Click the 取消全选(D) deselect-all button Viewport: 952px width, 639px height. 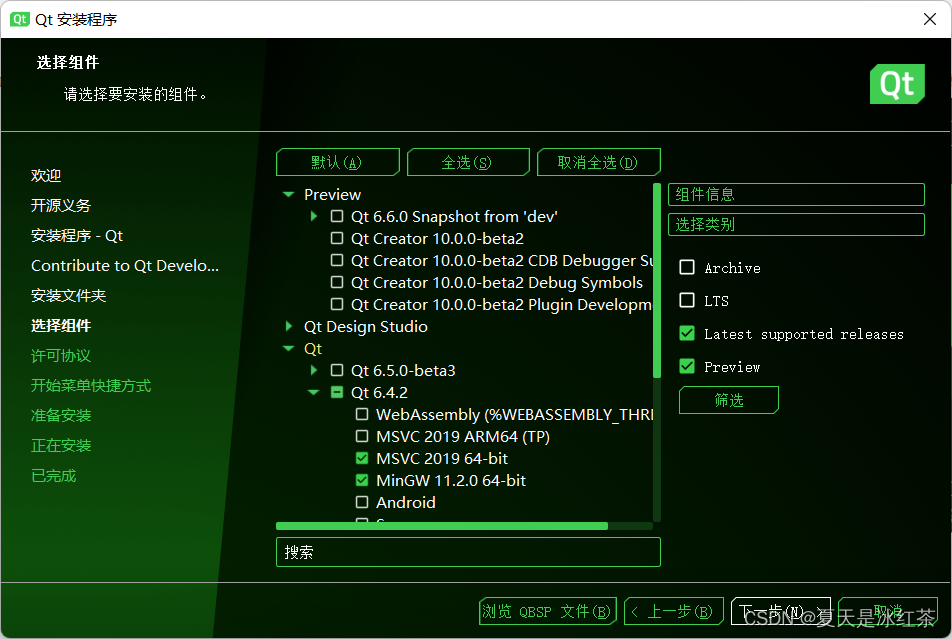[x=599, y=162]
